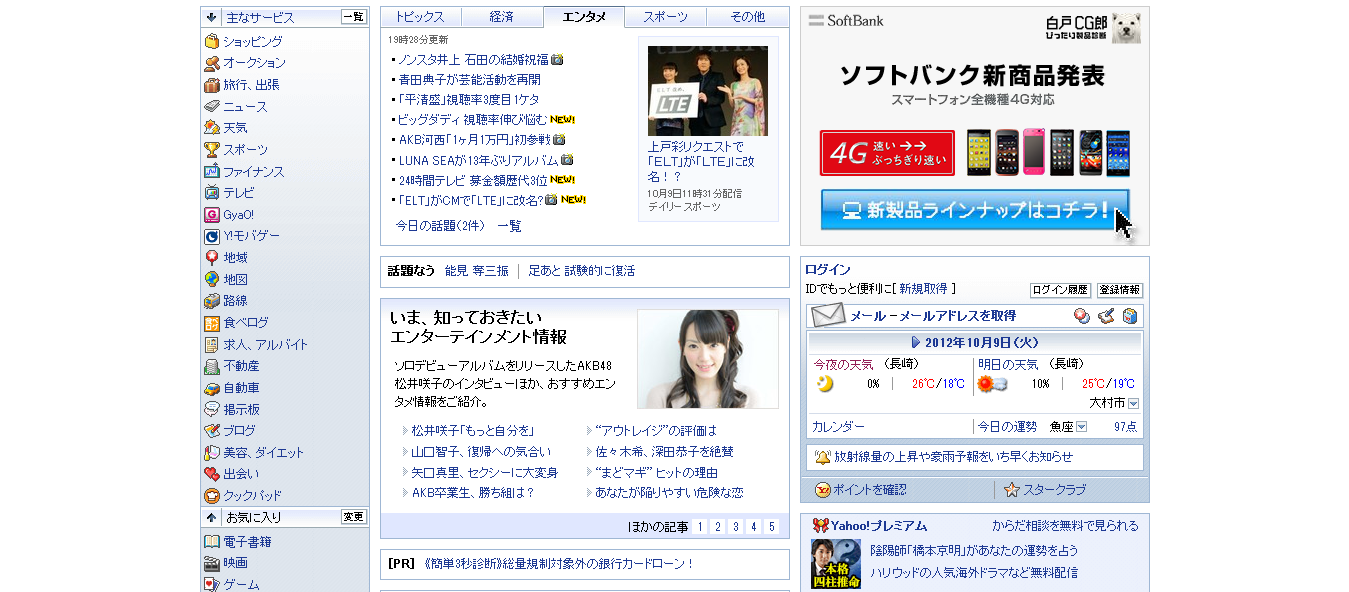The height and width of the screenshot is (592, 1349).
Task: Click the ログイン link
Action: pyautogui.click(x=827, y=270)
